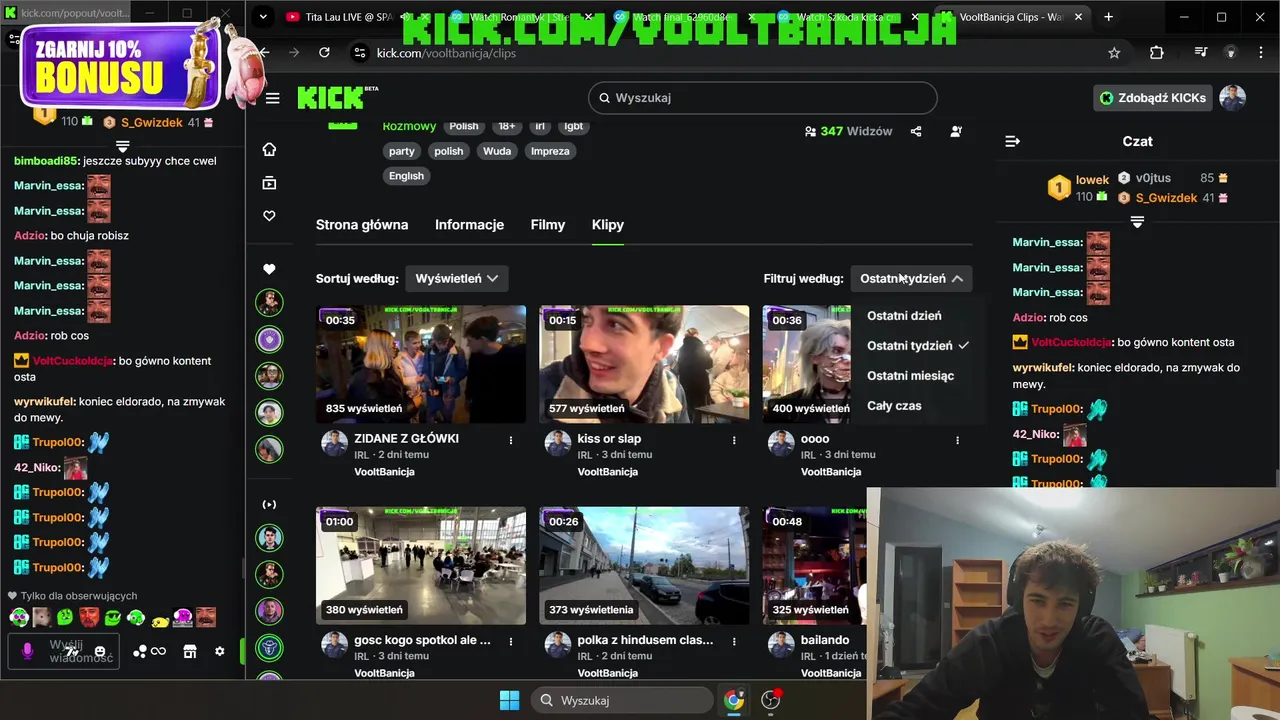Click the party tag
The image size is (1280, 720).
pos(402,151)
